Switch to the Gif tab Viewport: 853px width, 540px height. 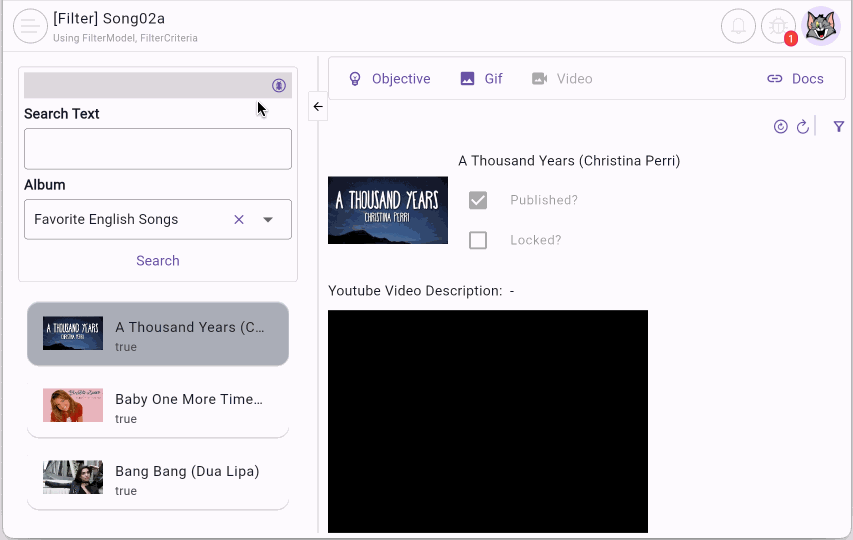[481, 79]
